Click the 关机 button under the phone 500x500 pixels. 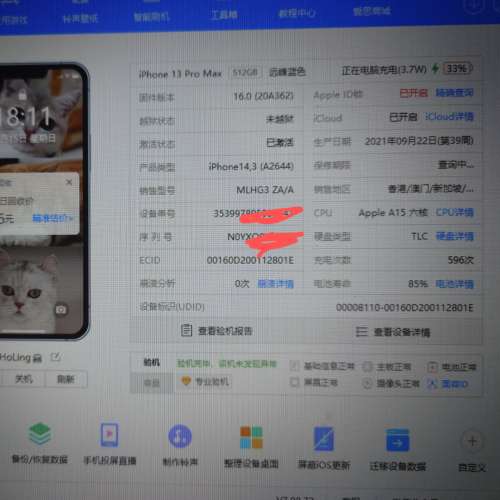pyautogui.click(x=23, y=379)
